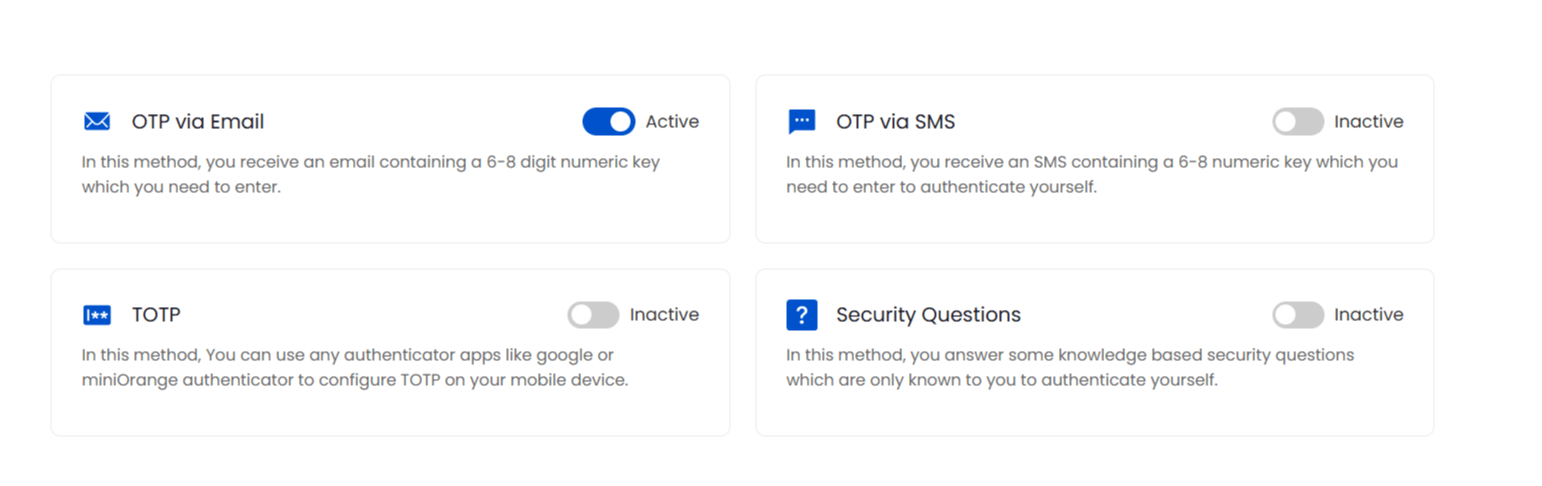Click the TOTP password field icon
The image size is (1542, 486).
[97, 316]
